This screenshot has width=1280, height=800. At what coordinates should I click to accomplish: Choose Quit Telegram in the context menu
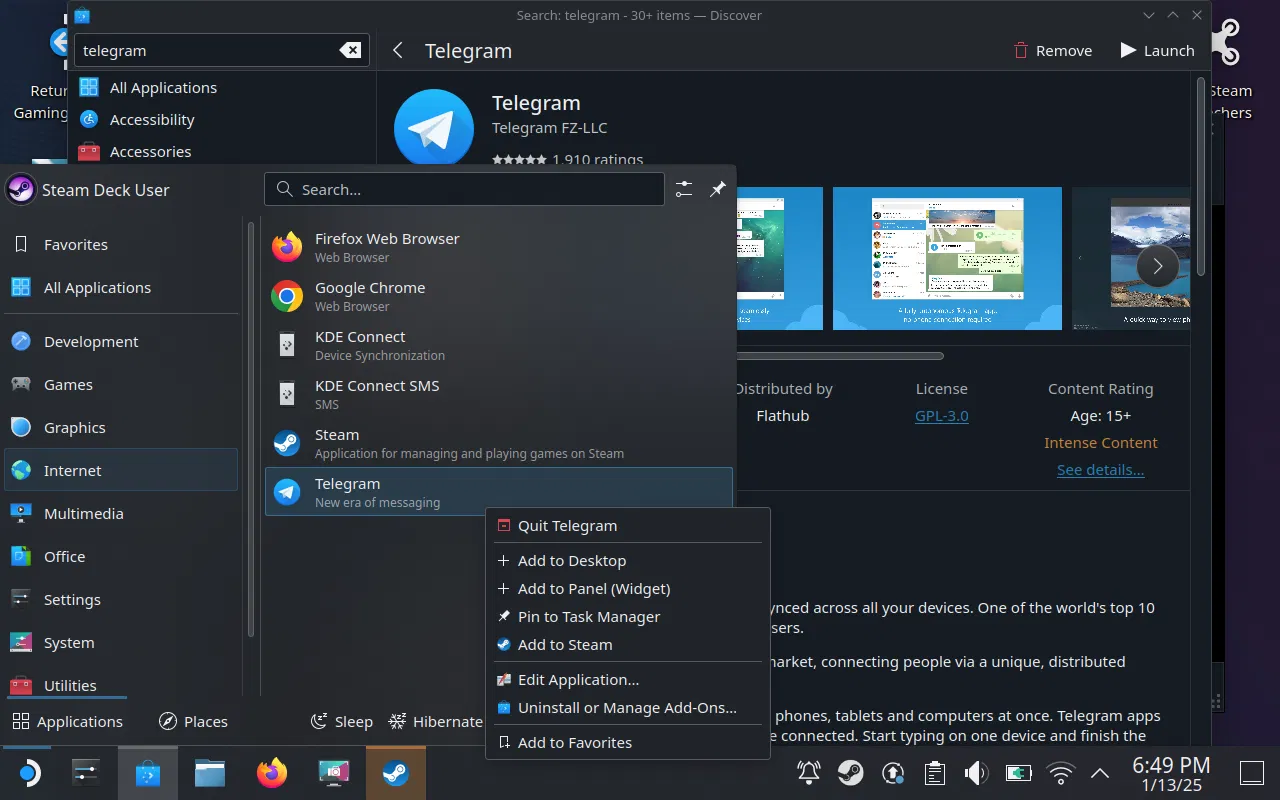[628, 526]
